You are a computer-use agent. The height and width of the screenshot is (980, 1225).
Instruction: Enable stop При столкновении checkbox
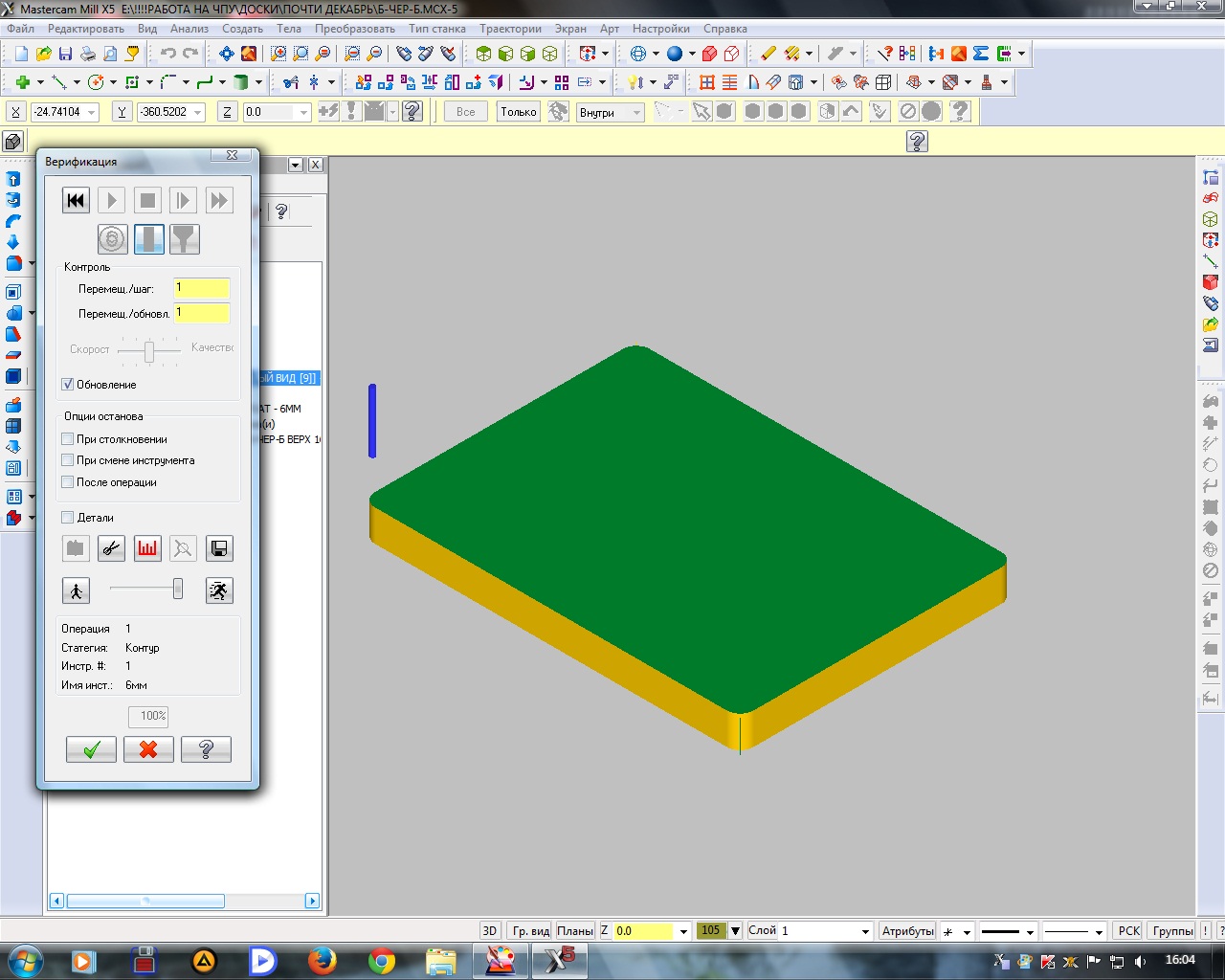coord(68,439)
